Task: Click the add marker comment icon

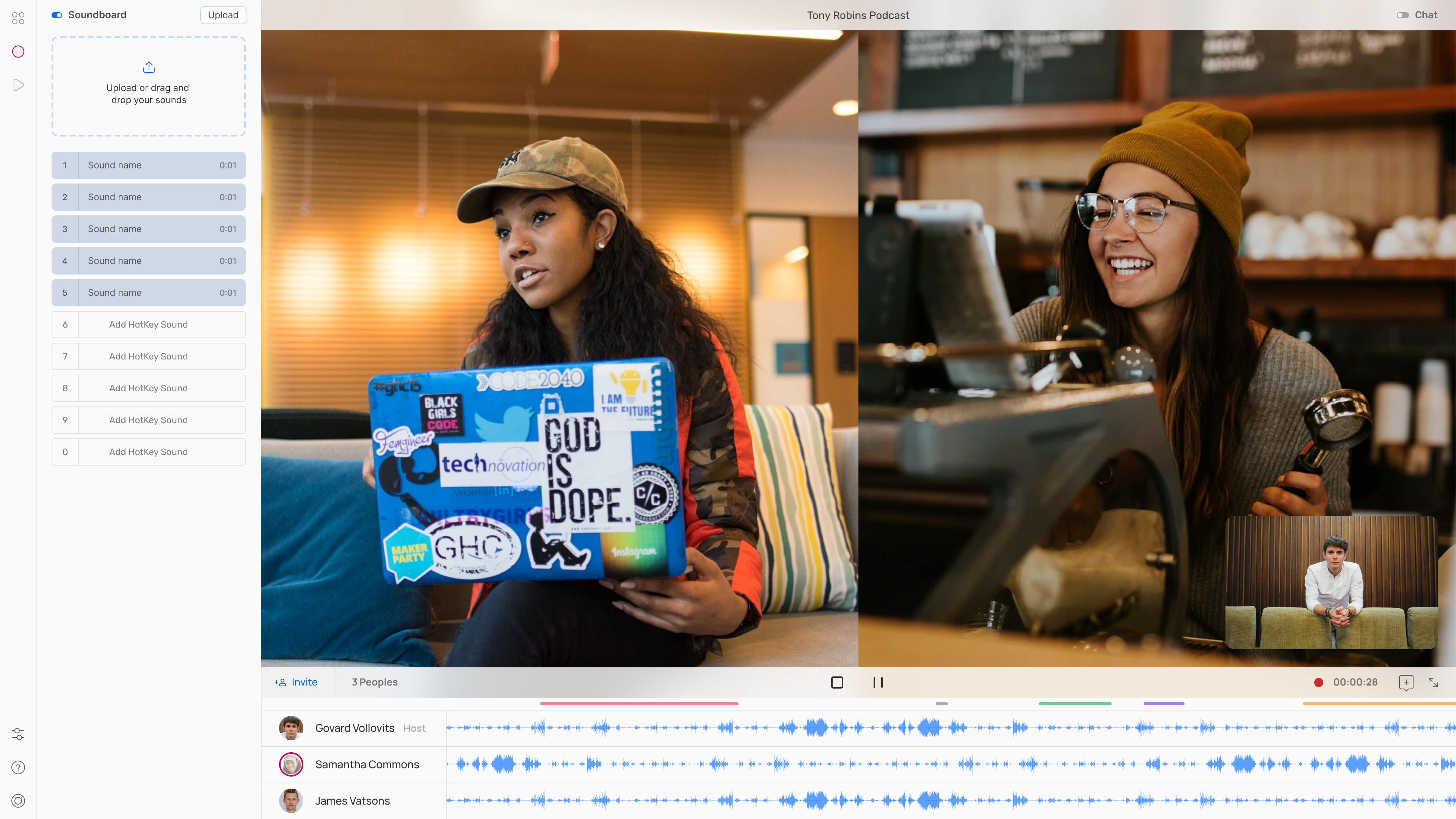Action: coord(1406,682)
